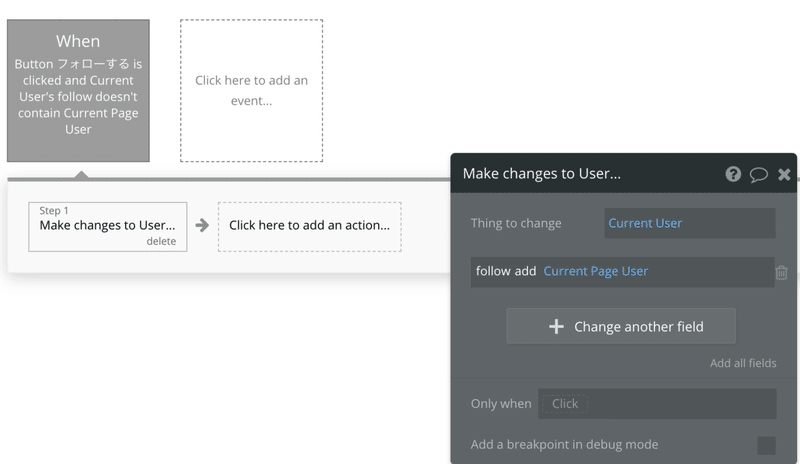Click the 'follow add' field label
The image size is (800, 464).
pyautogui.click(x=506, y=271)
